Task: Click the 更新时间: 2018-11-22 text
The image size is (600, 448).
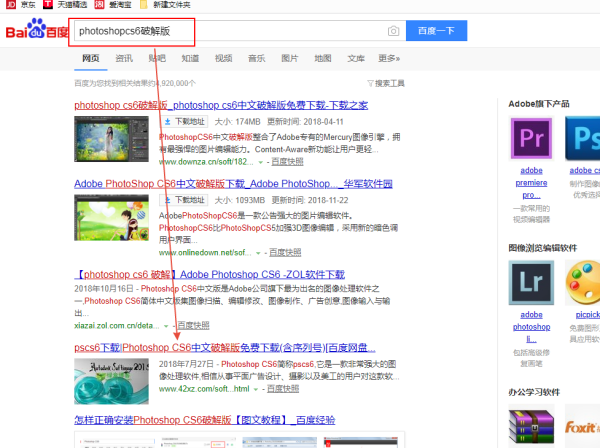Action: click(x=310, y=200)
